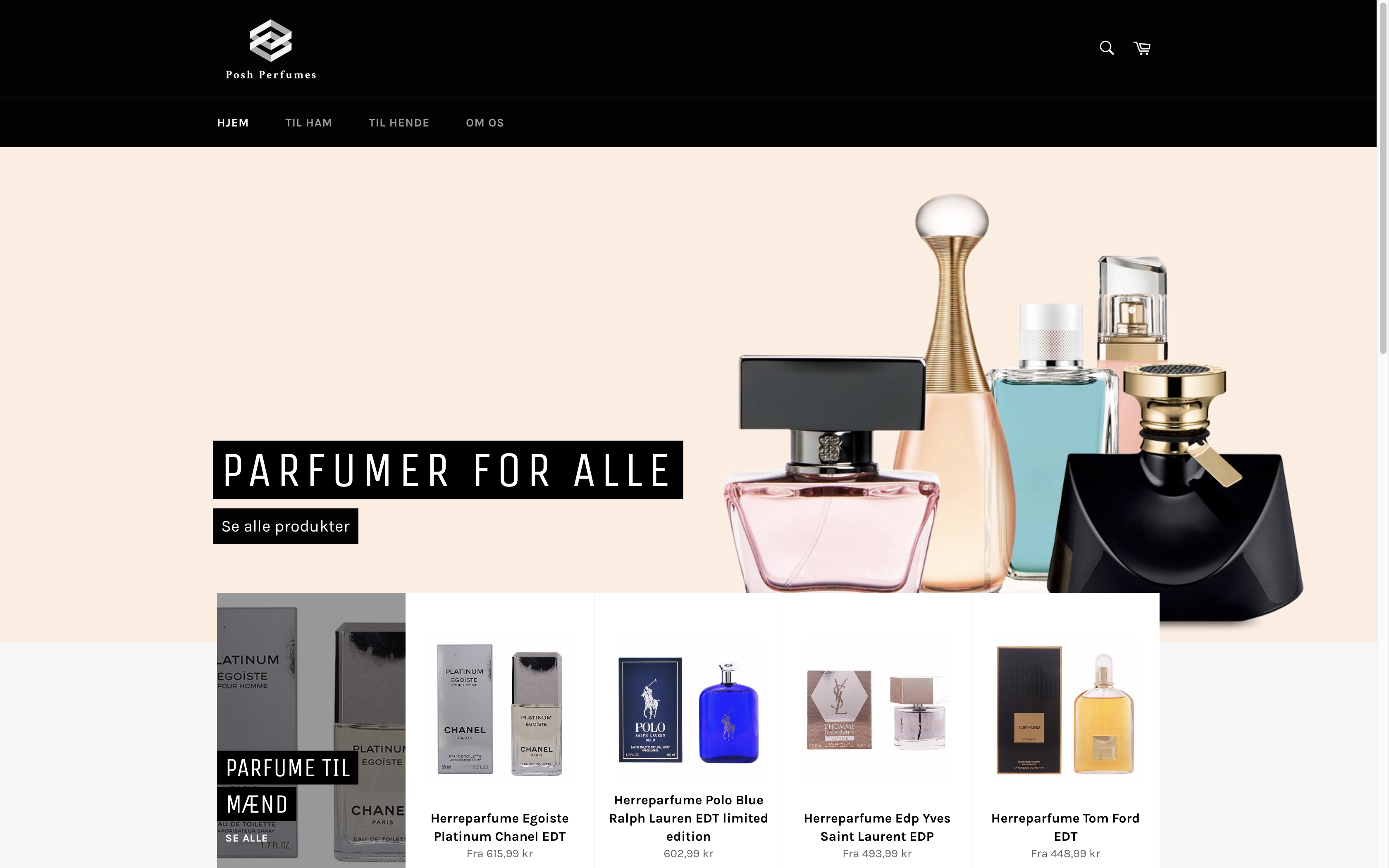Viewport: 1389px width, 868px height.
Task: Open the OM OS menu item
Action: coord(485,123)
